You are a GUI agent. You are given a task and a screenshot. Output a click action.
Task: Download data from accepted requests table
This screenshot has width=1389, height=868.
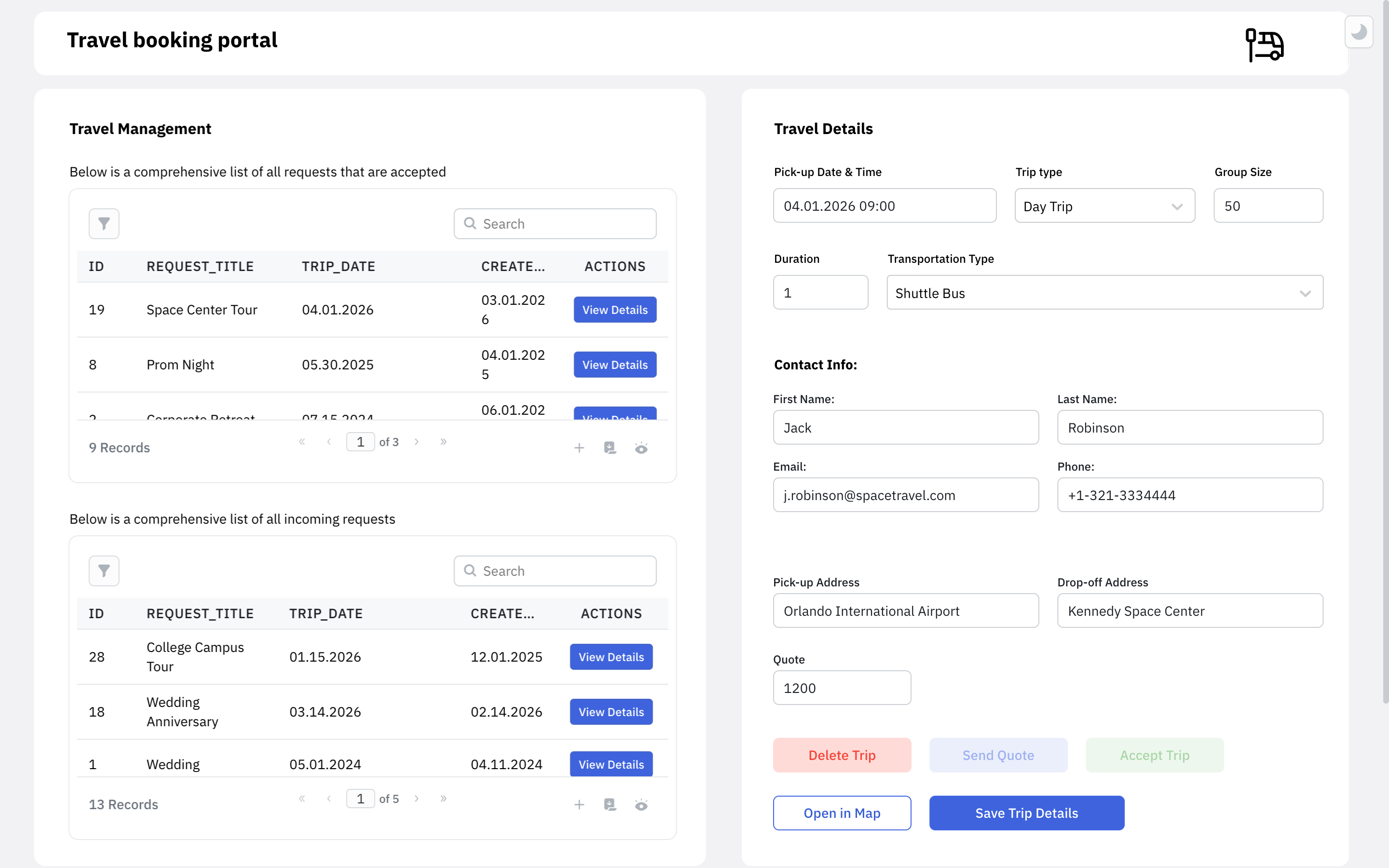tap(610, 448)
